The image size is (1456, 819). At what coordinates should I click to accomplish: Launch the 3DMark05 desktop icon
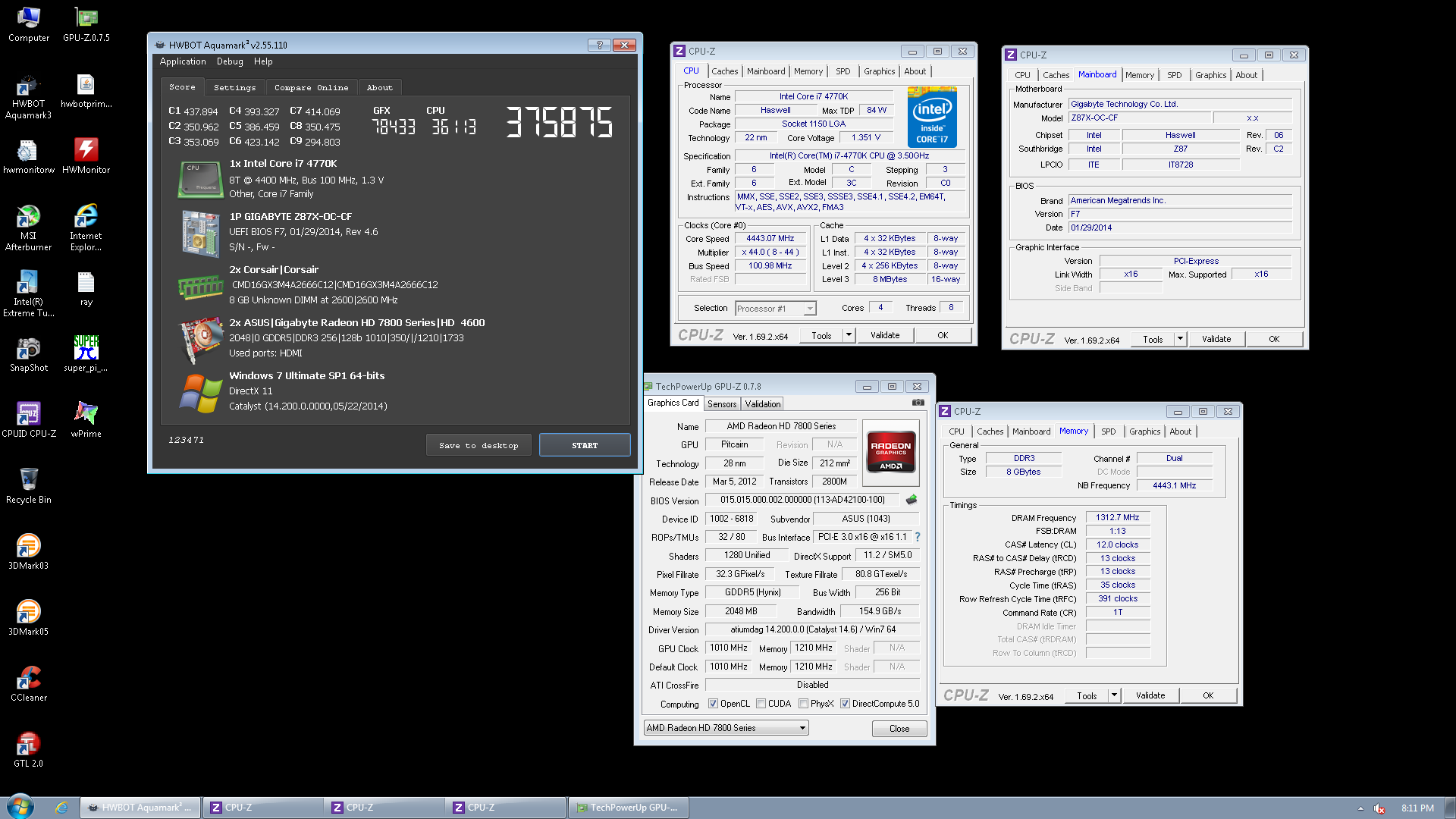tap(29, 619)
